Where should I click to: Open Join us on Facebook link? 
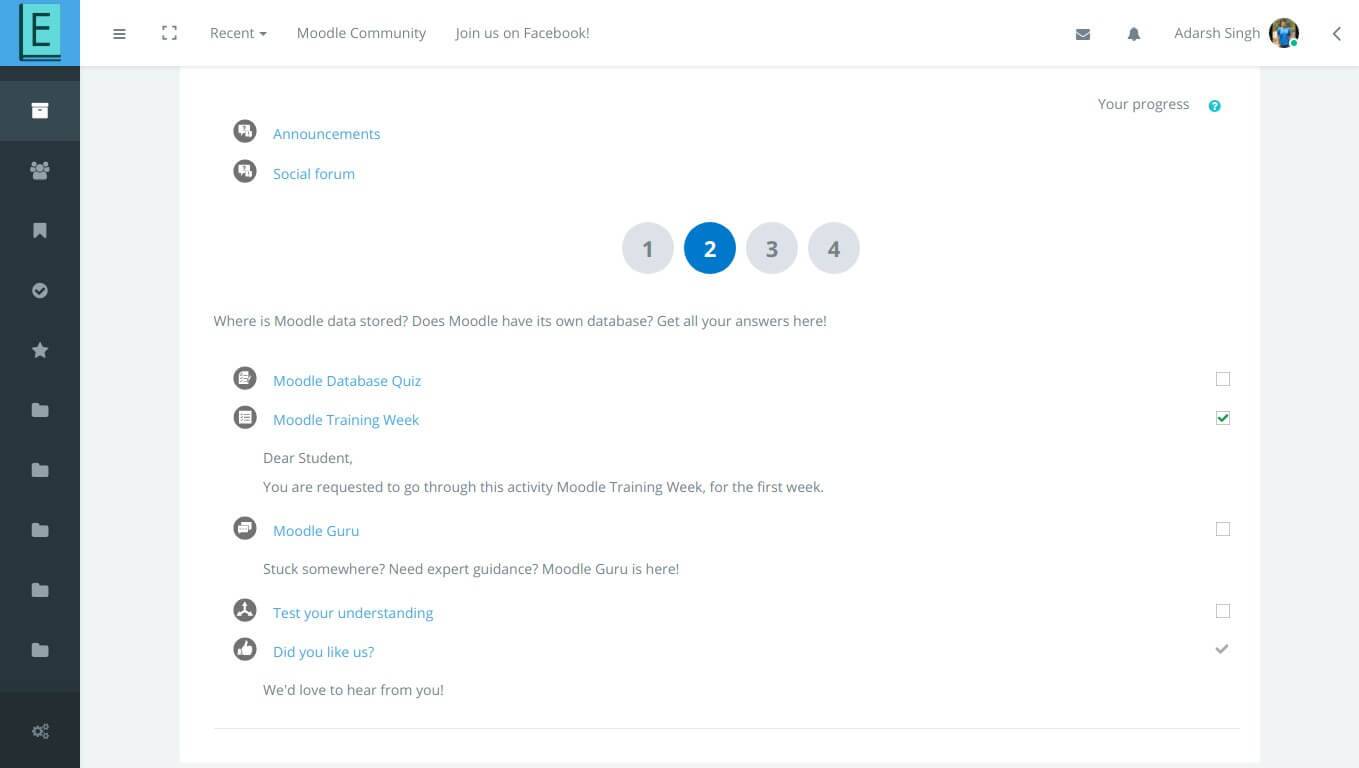[522, 33]
